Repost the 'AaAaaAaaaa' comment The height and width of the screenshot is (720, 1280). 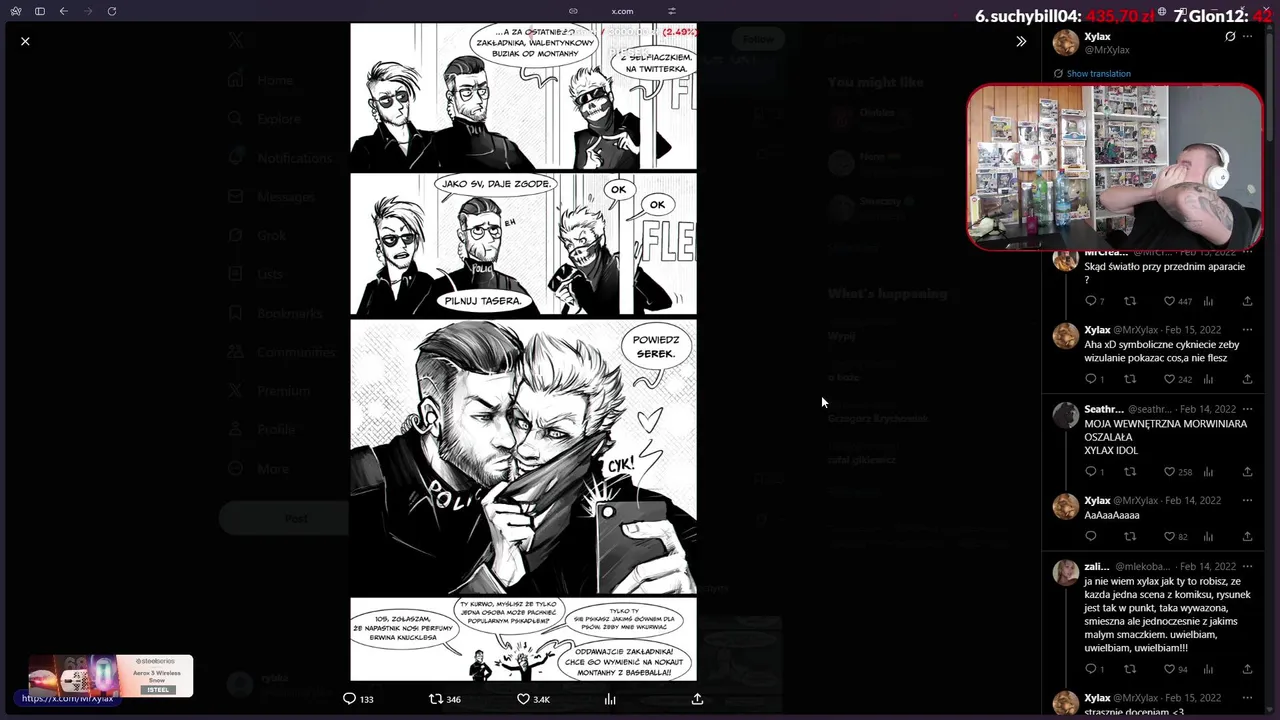tap(1130, 536)
